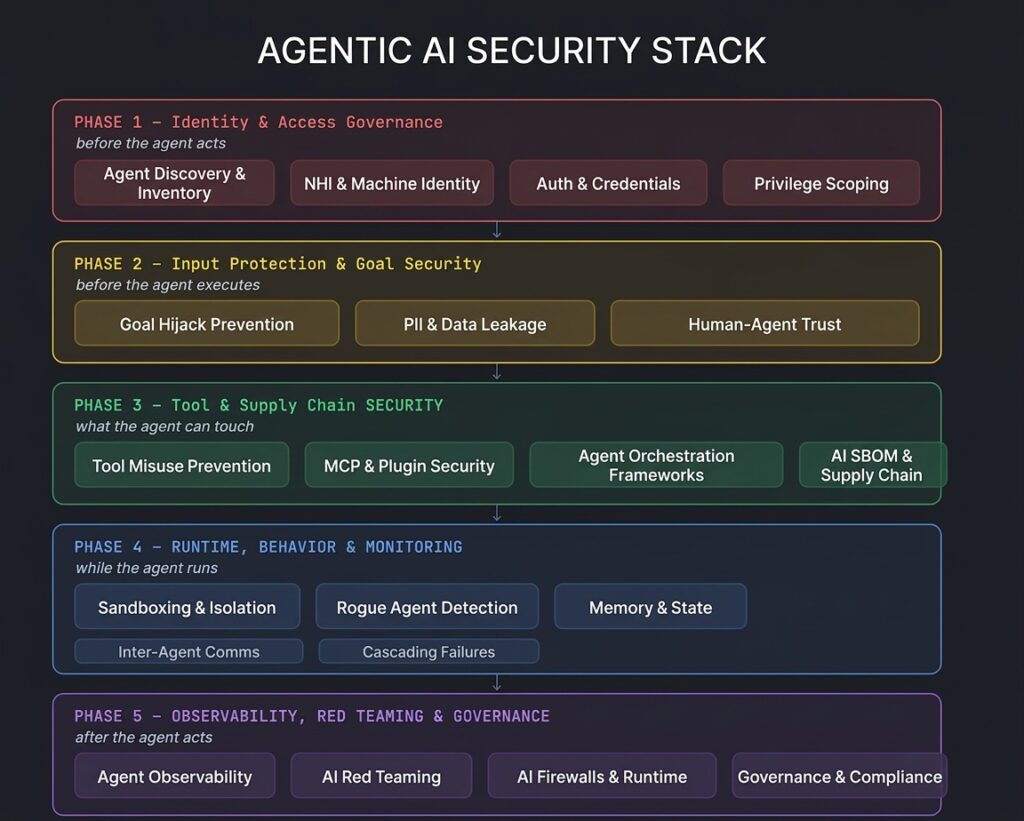Select the Cascading Failures box

[429, 651]
